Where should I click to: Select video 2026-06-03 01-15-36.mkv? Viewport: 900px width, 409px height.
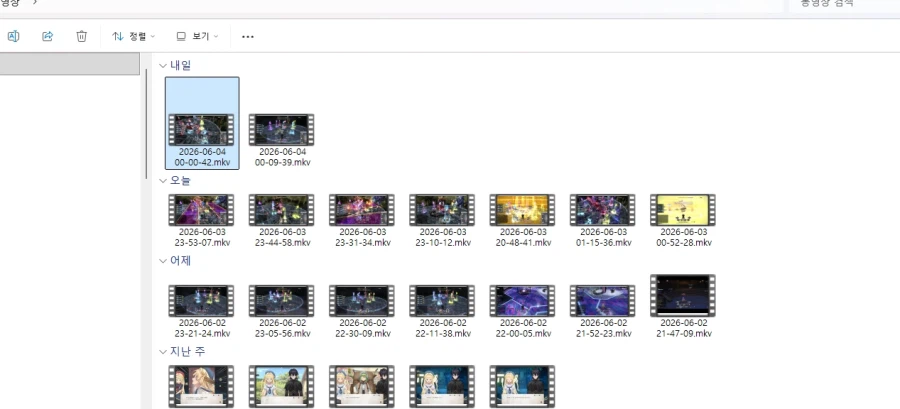click(x=603, y=221)
